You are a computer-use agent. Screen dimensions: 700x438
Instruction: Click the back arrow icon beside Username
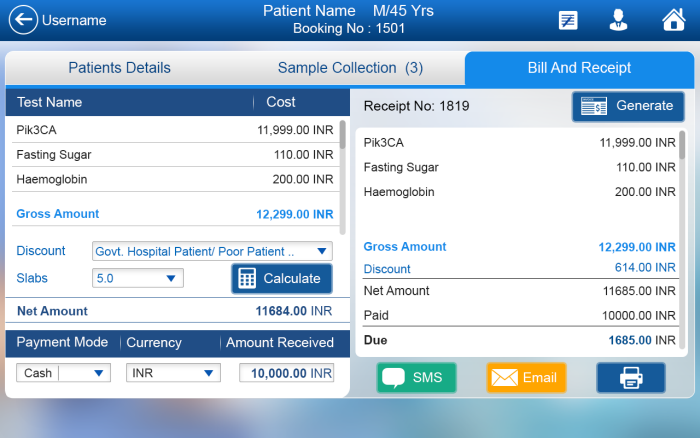[x=22, y=20]
